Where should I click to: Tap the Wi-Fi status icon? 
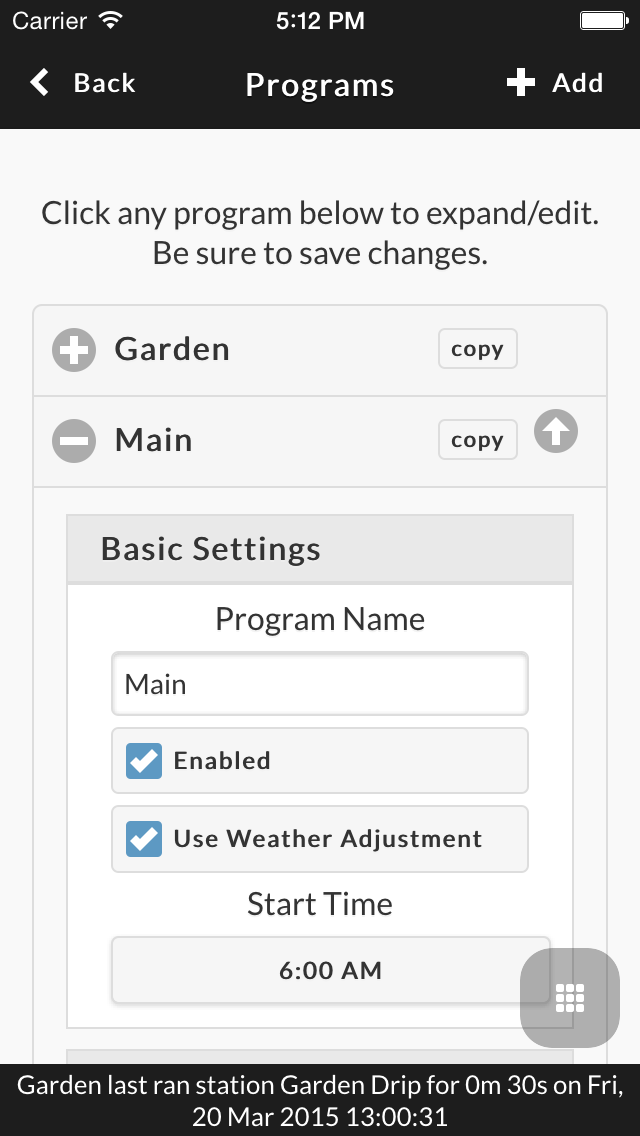(111, 20)
